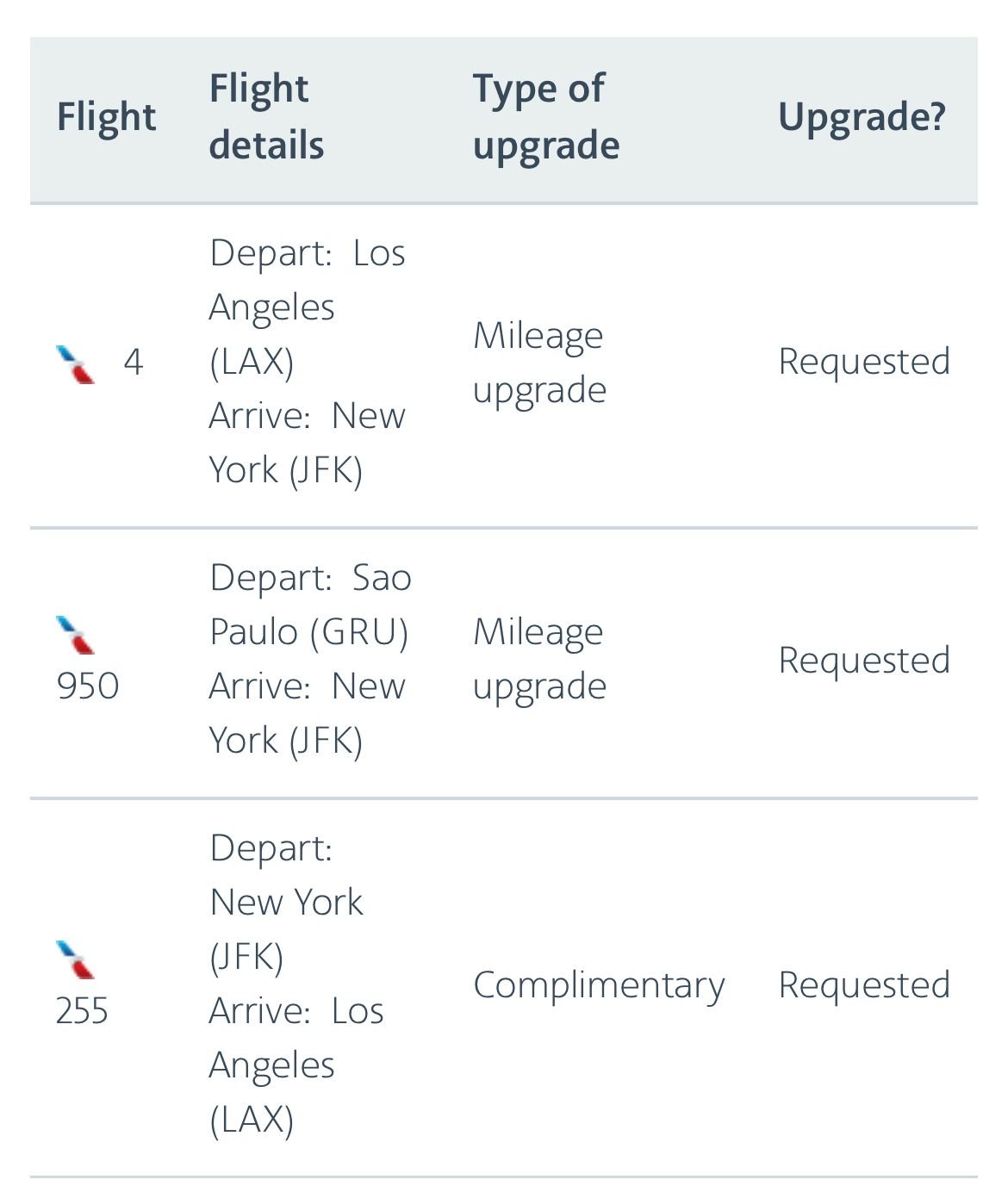1008x1198 pixels.
Task: Click Mileage upgrade for flight 950
Action: tap(539, 659)
